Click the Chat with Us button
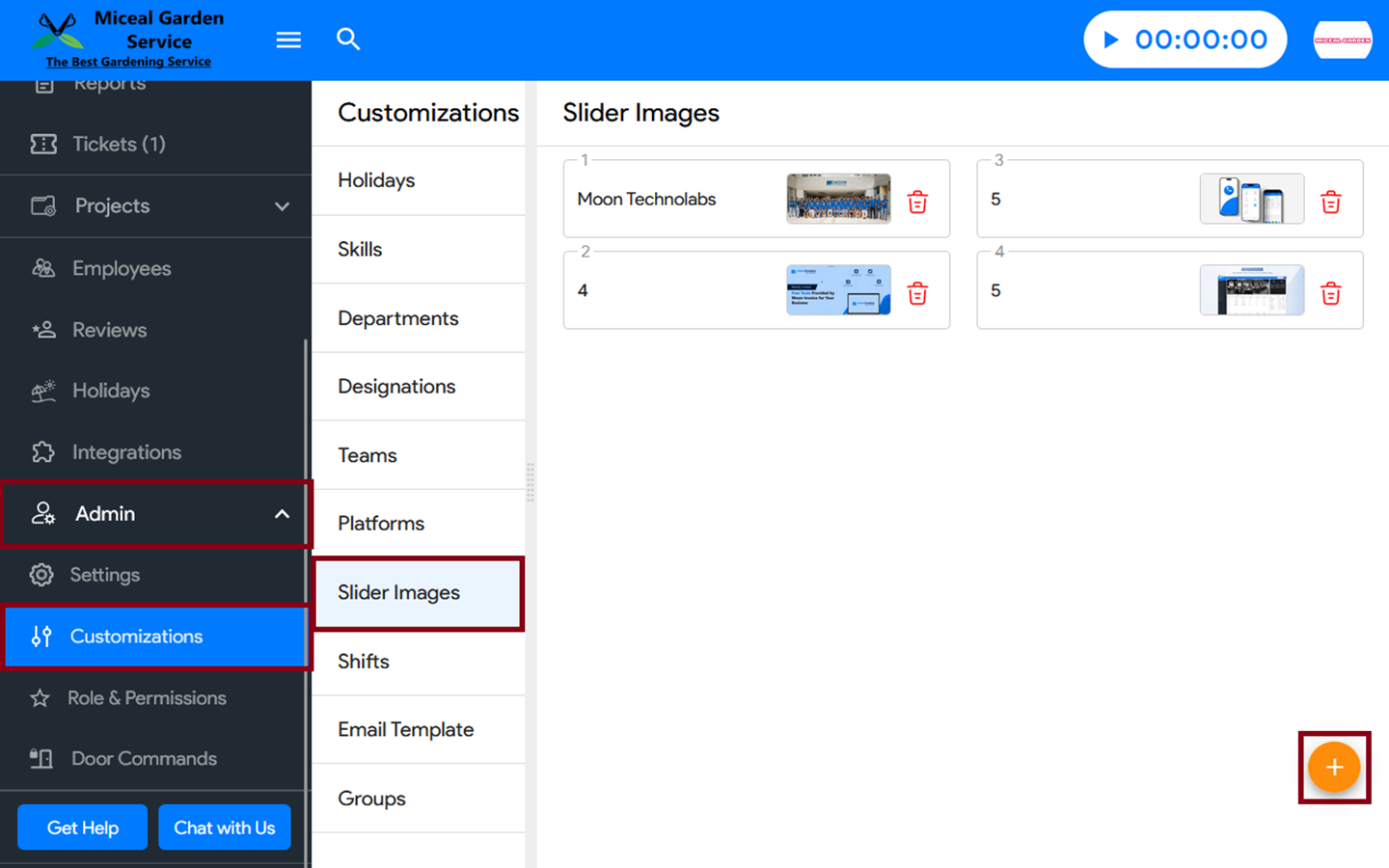Screen dimensions: 1389x868 224,827
